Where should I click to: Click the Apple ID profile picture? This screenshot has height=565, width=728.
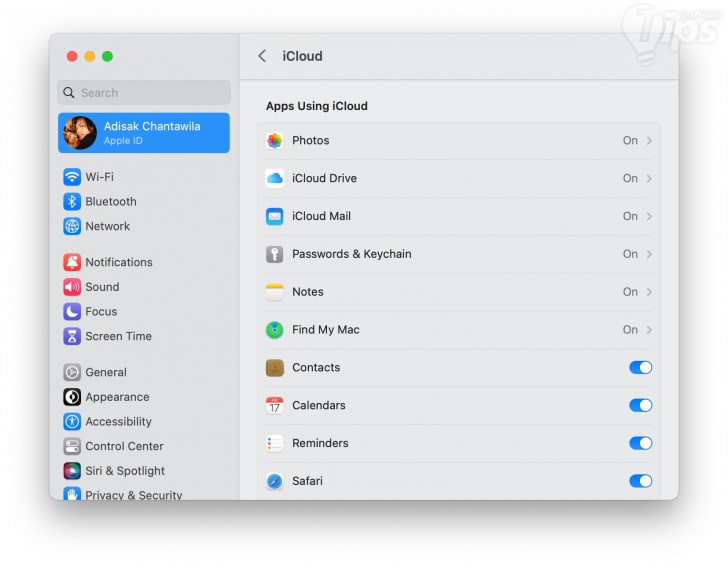[80, 133]
